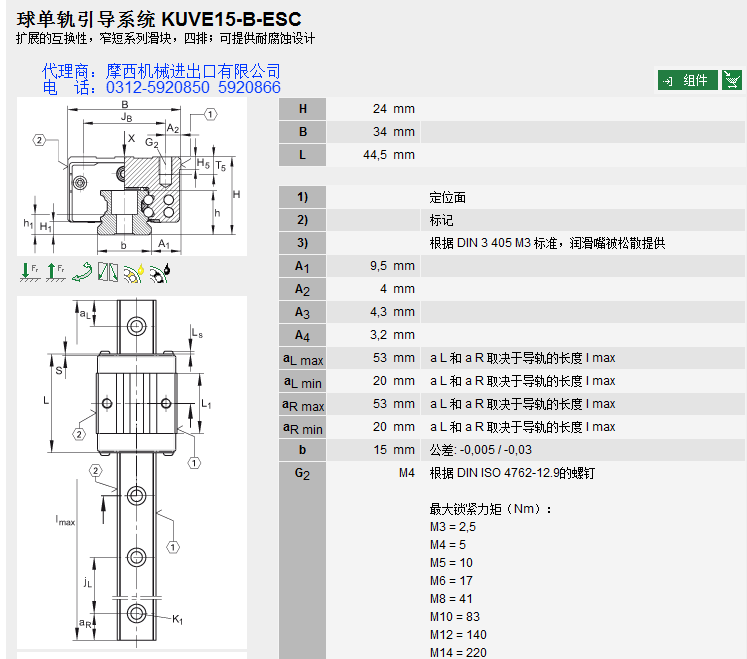Click the tolerance text -0,005 / -0,03
This screenshot has height=659, width=747.
click(x=495, y=450)
